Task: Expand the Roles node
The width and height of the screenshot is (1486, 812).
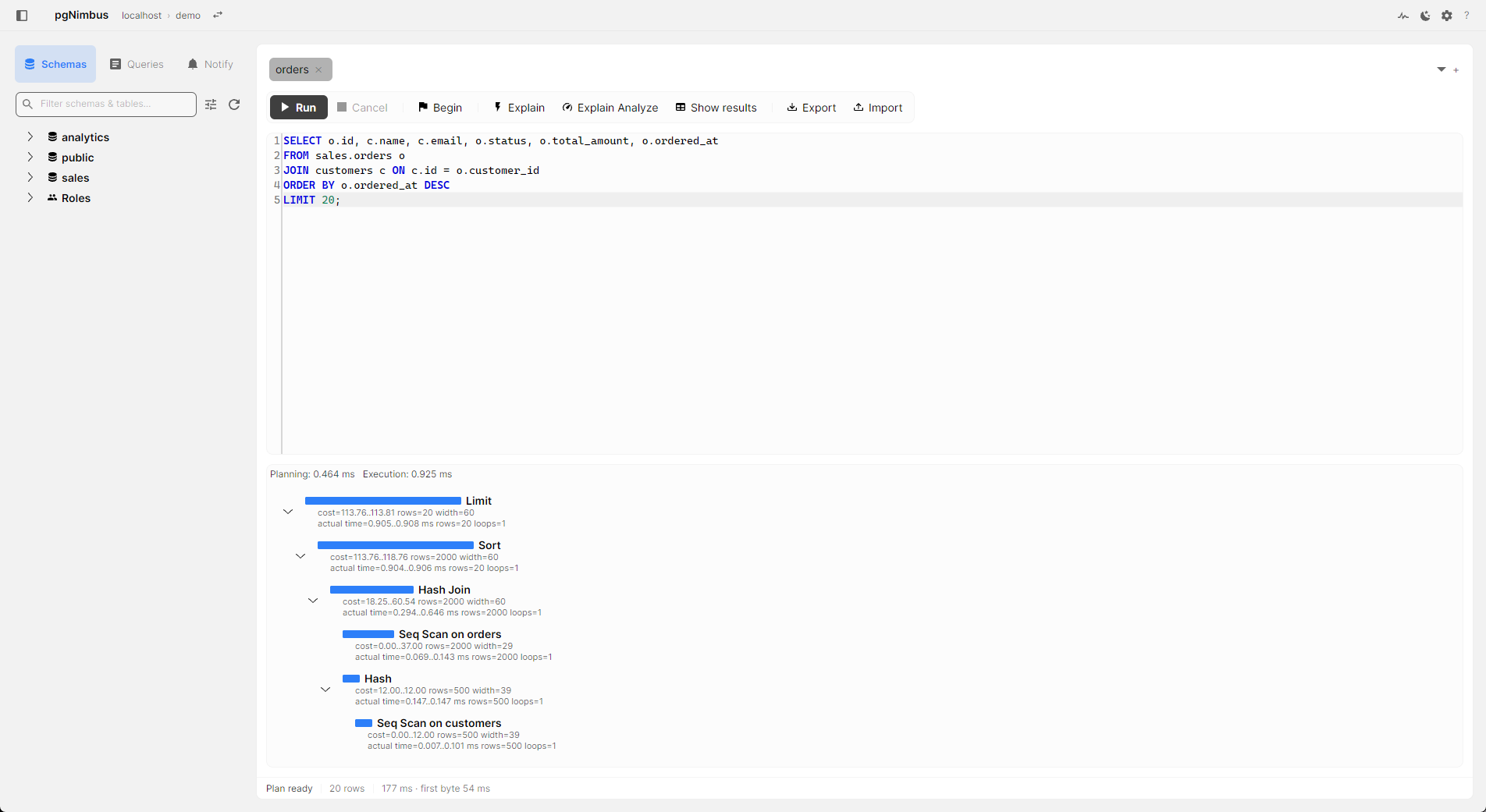Action: coord(30,197)
